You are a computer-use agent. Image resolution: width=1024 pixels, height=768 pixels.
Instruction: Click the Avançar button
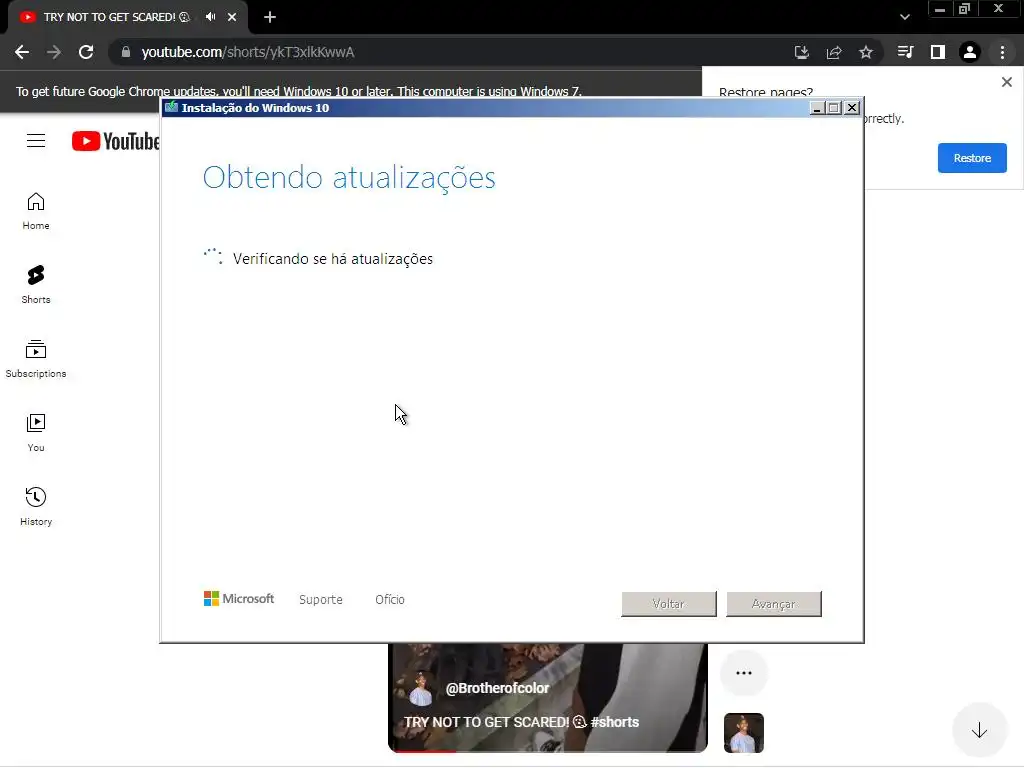tap(774, 604)
